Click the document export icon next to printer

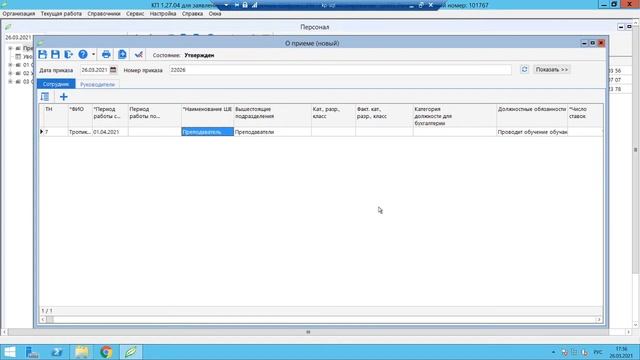tap(122, 54)
